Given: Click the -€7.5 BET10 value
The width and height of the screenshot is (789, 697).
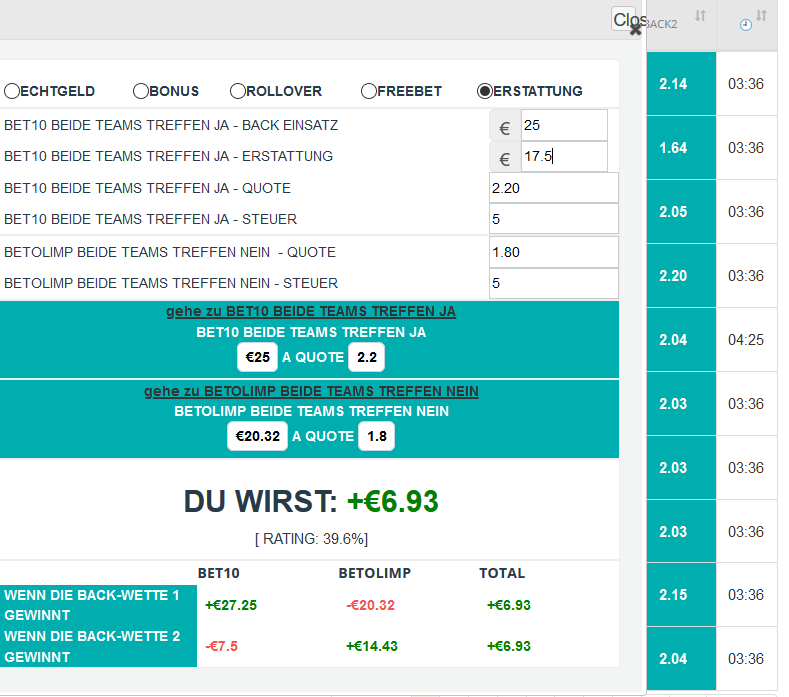Looking at the screenshot, I should 221,646.
